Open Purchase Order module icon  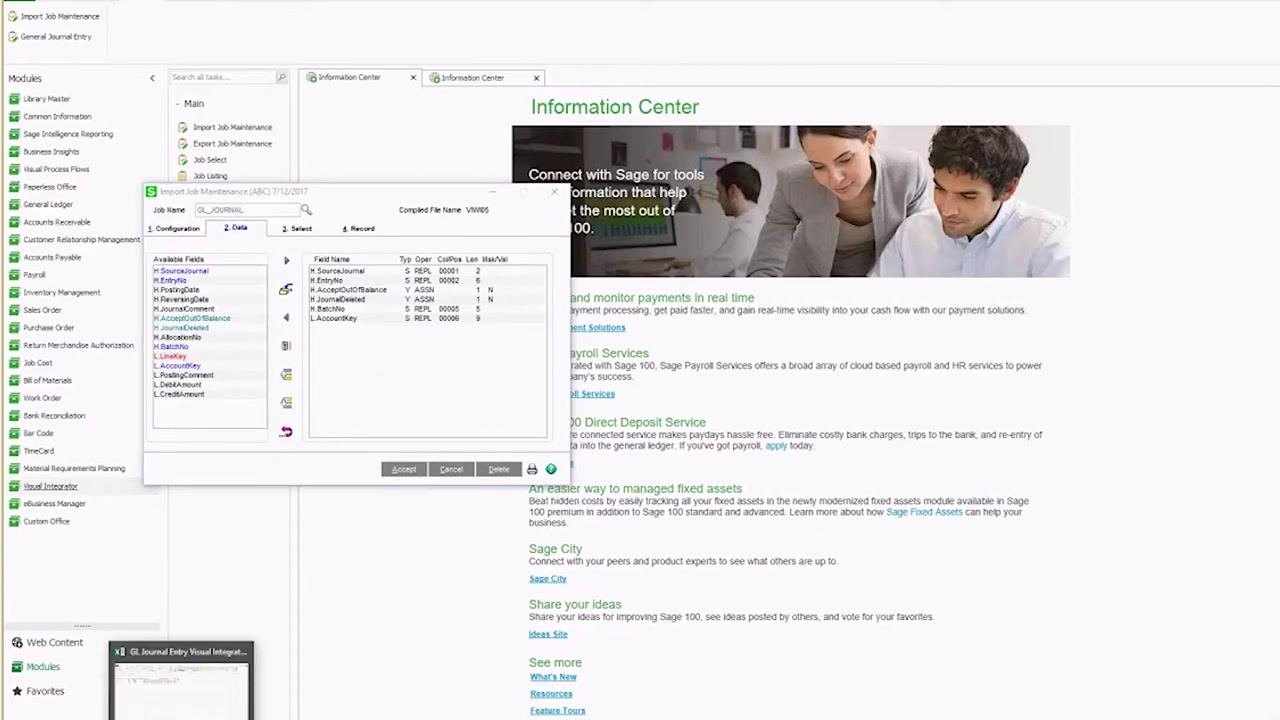pyautogui.click(x=14, y=327)
